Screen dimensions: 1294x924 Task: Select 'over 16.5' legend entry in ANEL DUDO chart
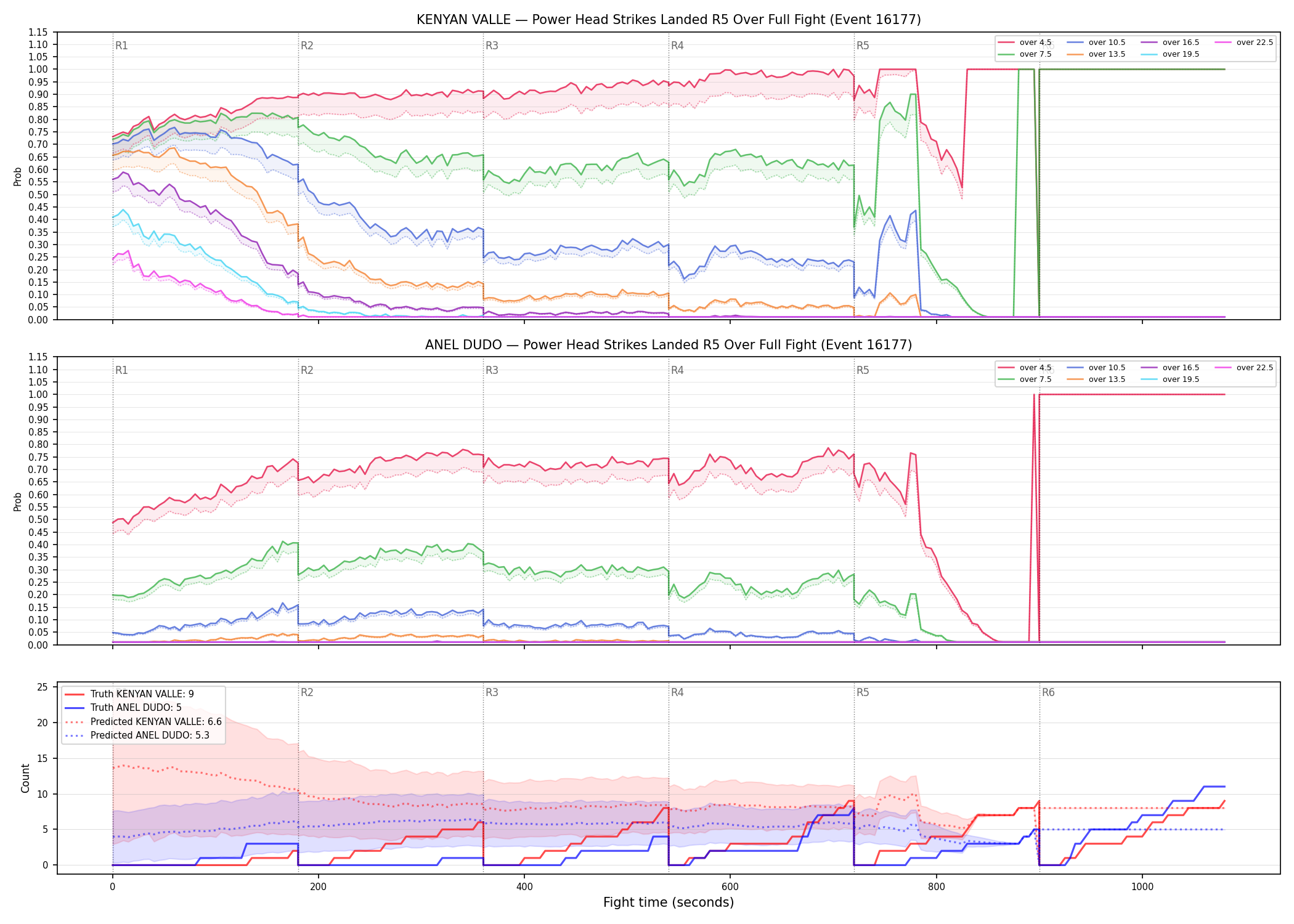click(1170, 368)
